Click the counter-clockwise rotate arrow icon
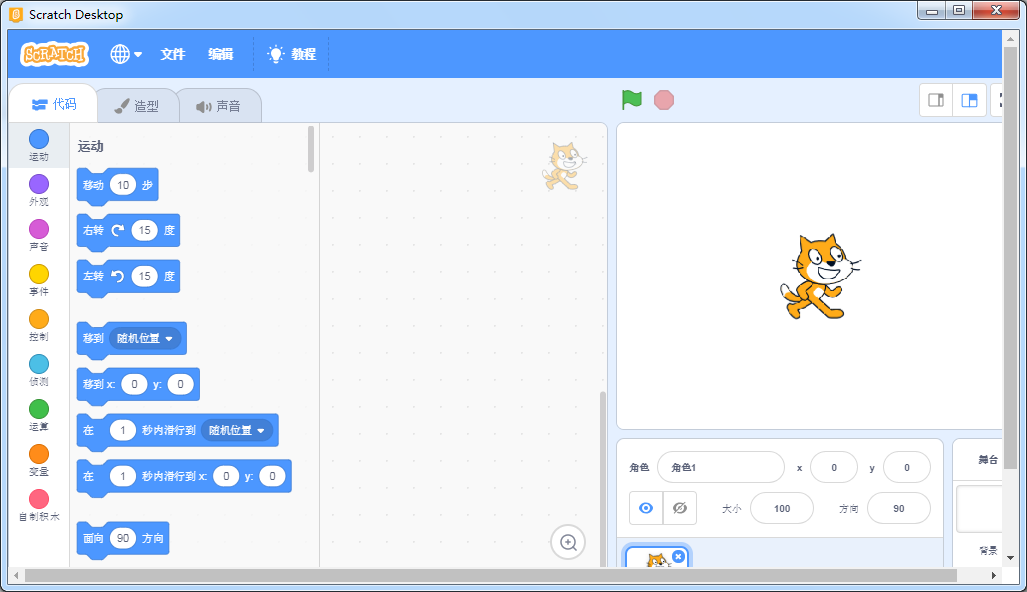The height and width of the screenshot is (592, 1027). point(118,276)
